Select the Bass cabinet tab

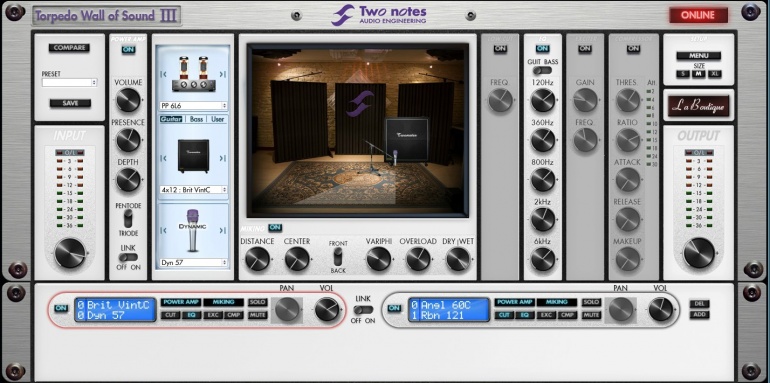tap(196, 119)
